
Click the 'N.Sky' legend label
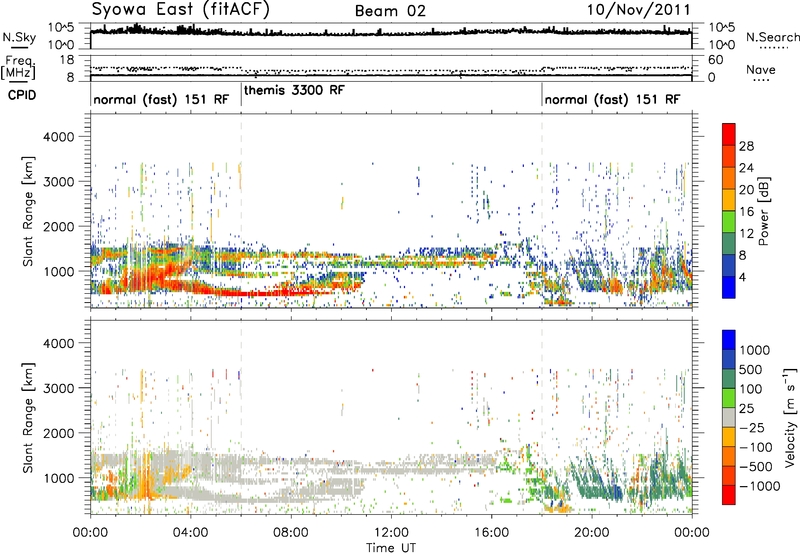(x=19, y=37)
